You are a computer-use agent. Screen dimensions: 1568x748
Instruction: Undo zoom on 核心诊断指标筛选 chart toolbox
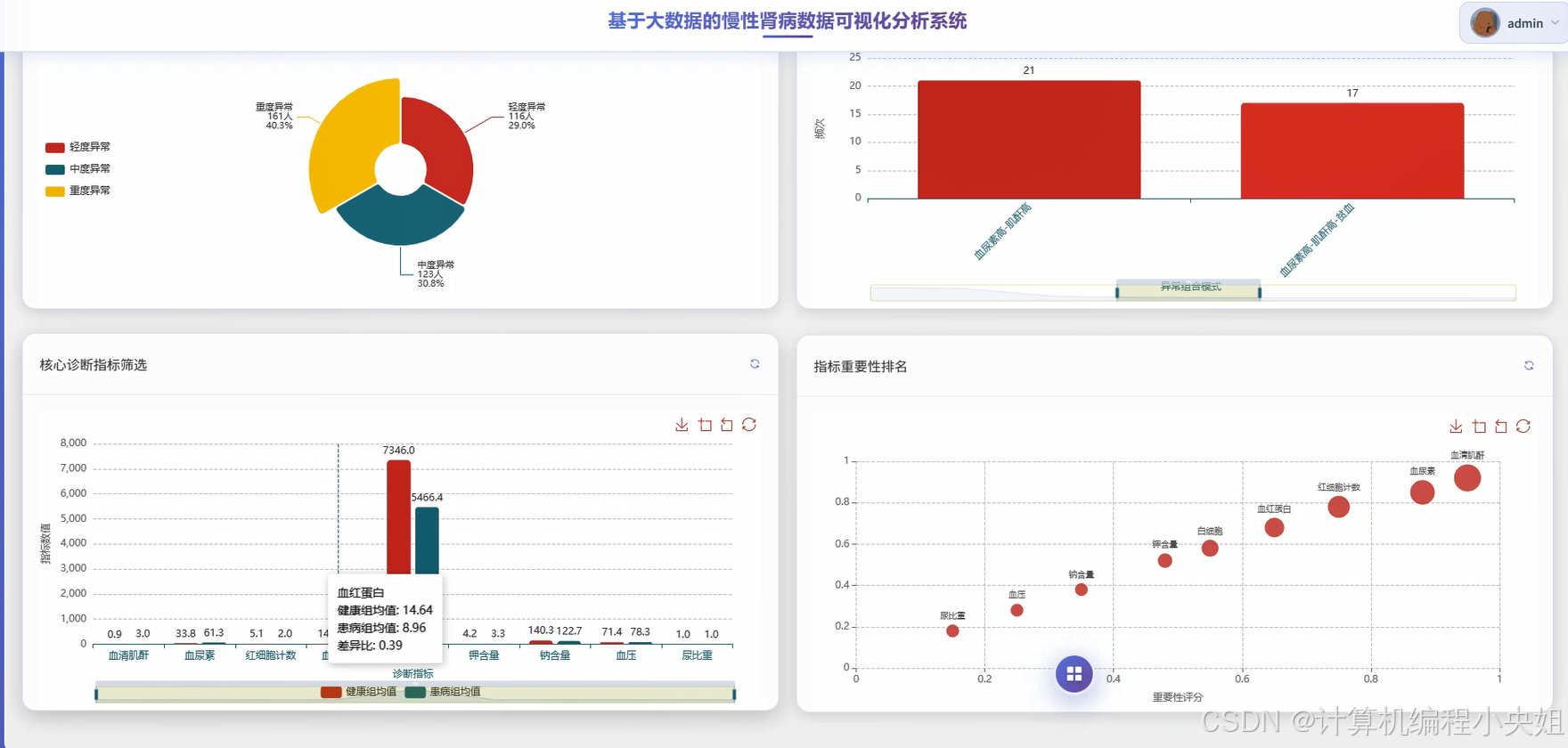727,425
